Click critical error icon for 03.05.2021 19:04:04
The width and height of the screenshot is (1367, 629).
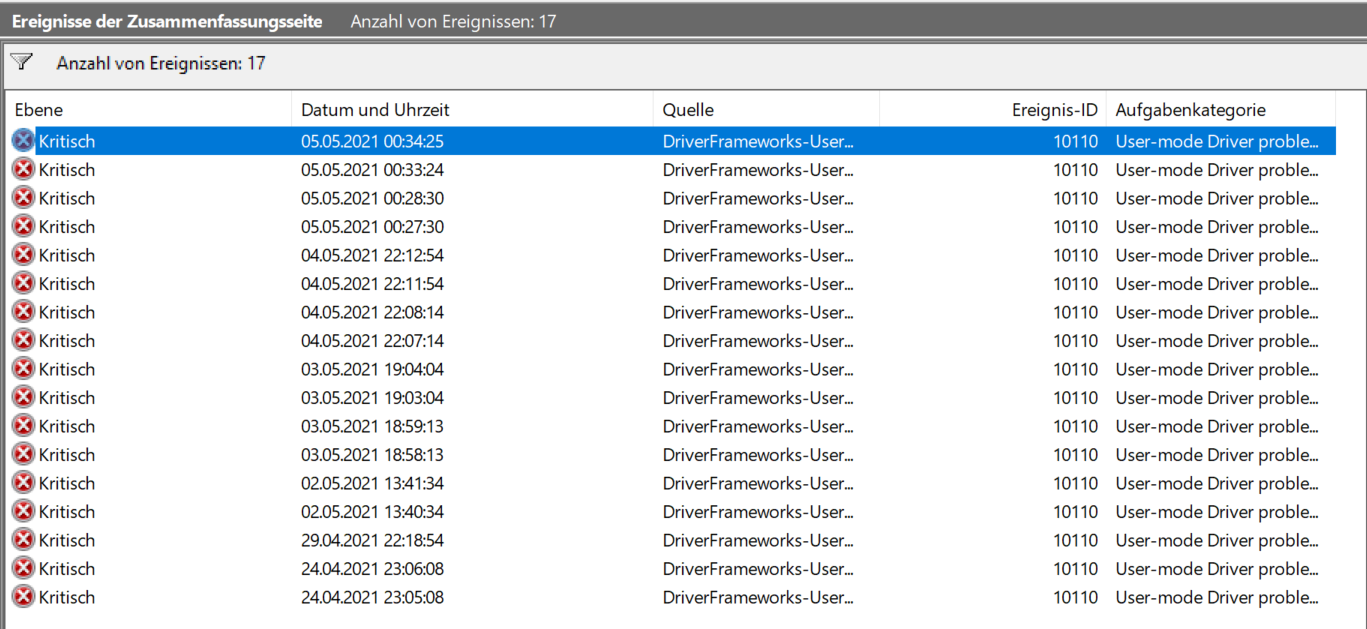23,369
